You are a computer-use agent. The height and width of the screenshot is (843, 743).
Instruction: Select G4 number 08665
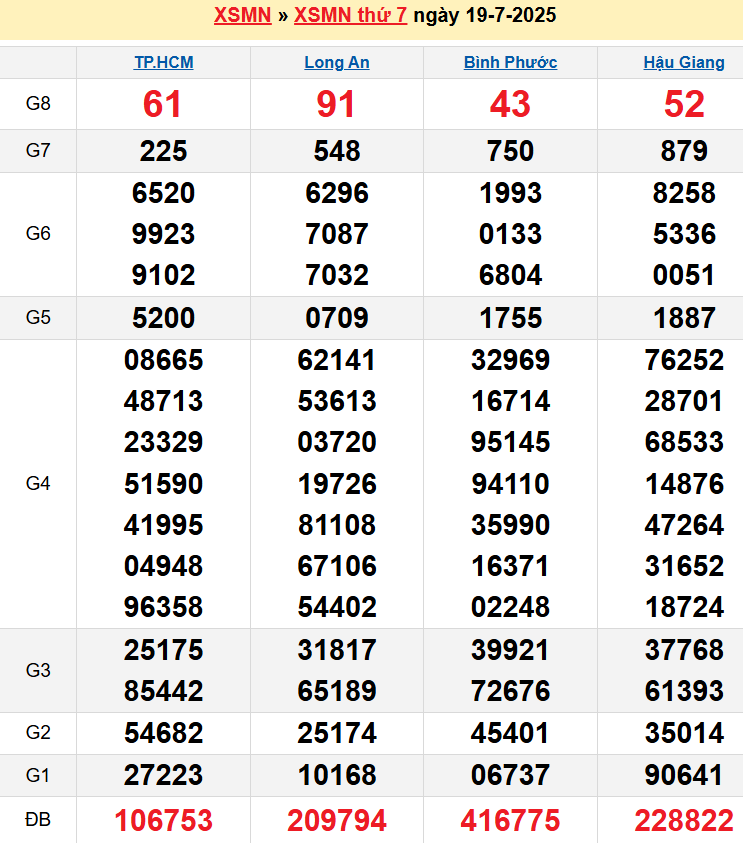(x=163, y=360)
